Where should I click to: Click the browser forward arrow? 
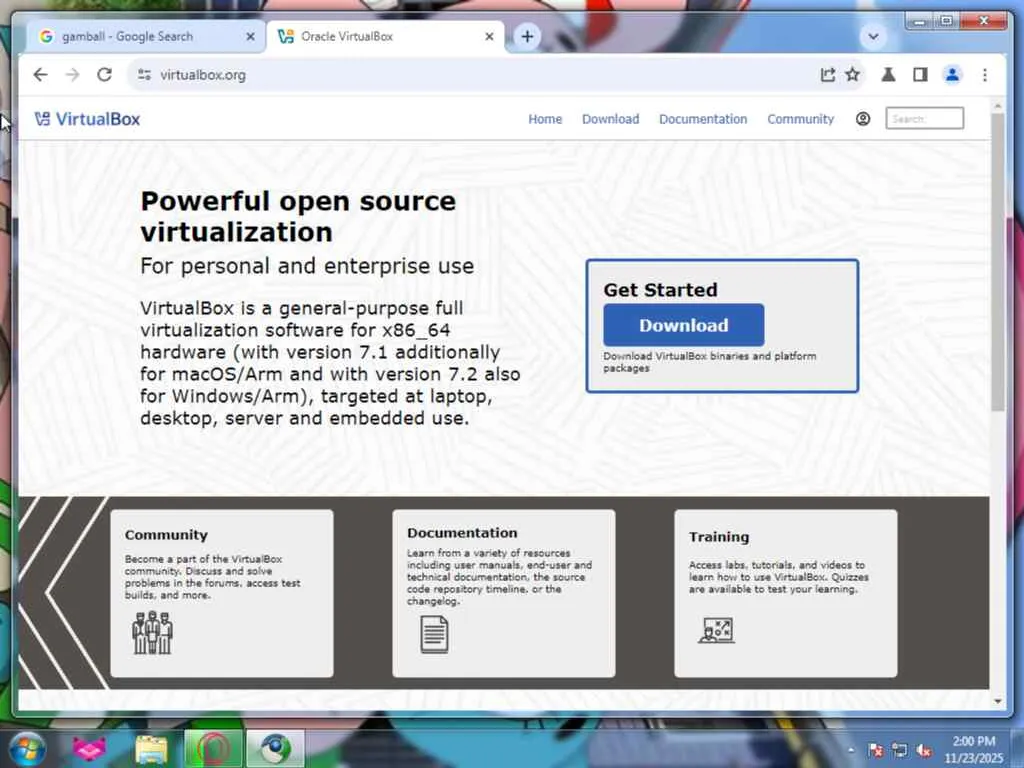[x=72, y=75]
